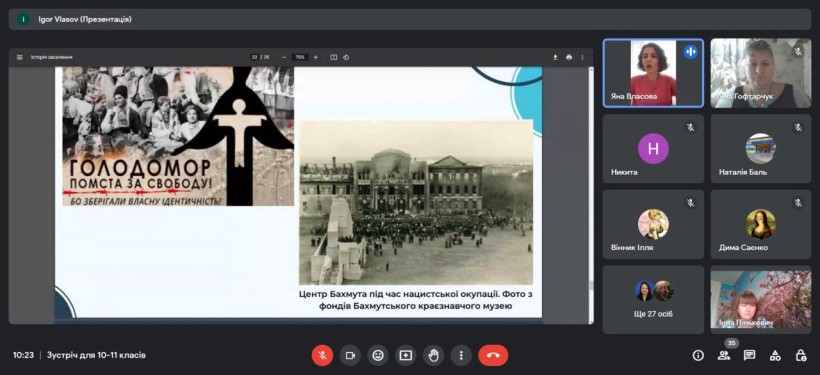Select Яна Власова video tile
Image resolution: width=820 pixels, height=375 pixels.
coord(653,73)
